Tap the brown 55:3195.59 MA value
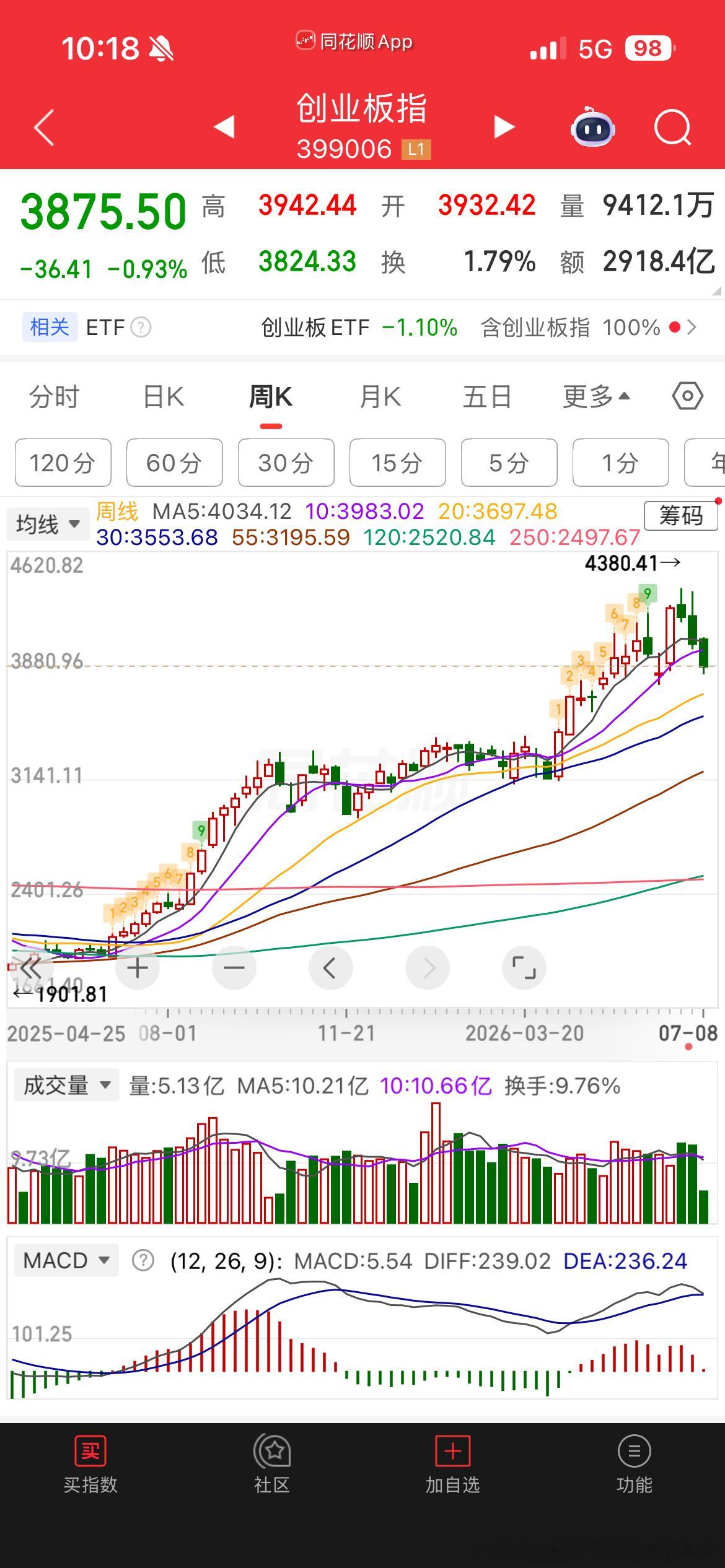Image resolution: width=725 pixels, height=1568 pixels. coord(291,537)
